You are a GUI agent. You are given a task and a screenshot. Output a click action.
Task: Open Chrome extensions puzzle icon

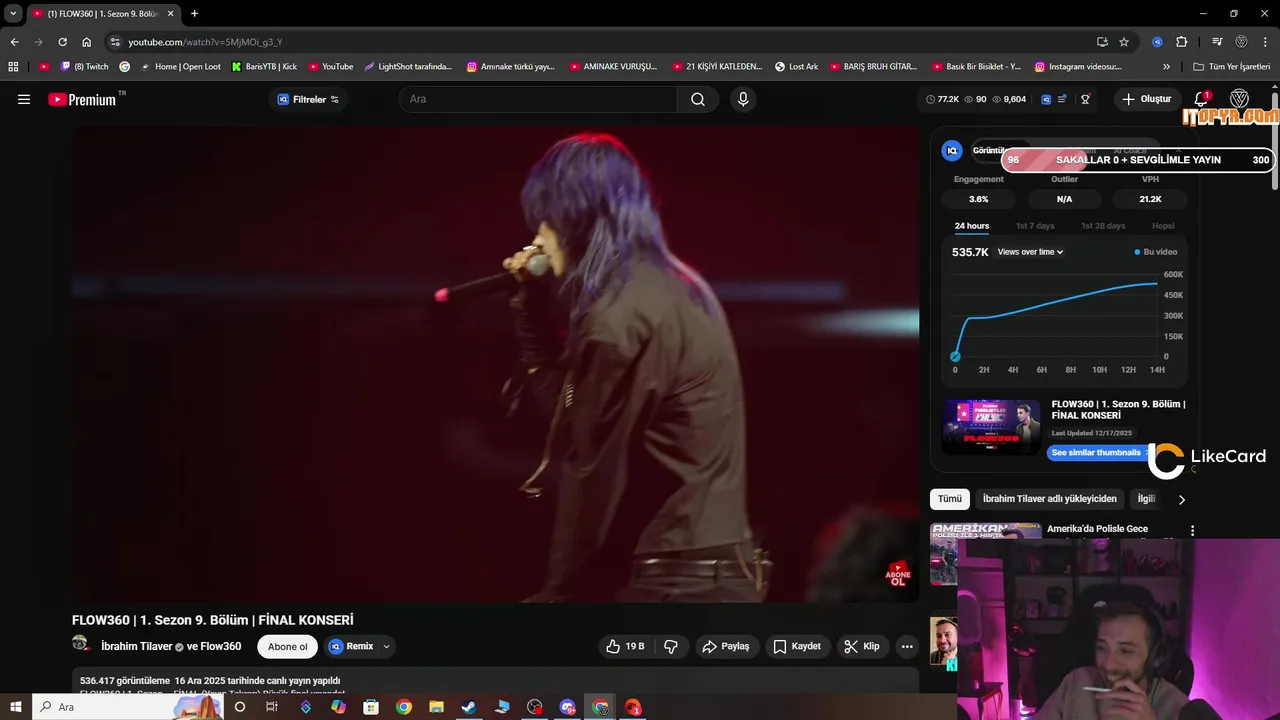click(x=1181, y=42)
